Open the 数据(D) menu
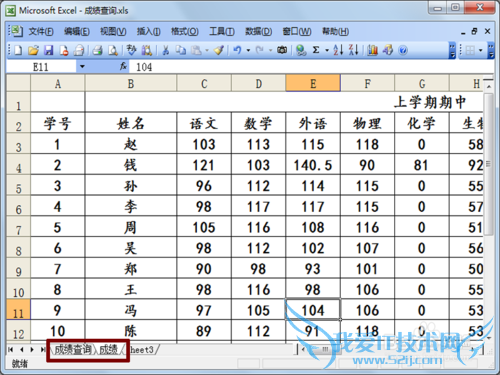The height and width of the screenshot is (375, 500). tap(259, 31)
